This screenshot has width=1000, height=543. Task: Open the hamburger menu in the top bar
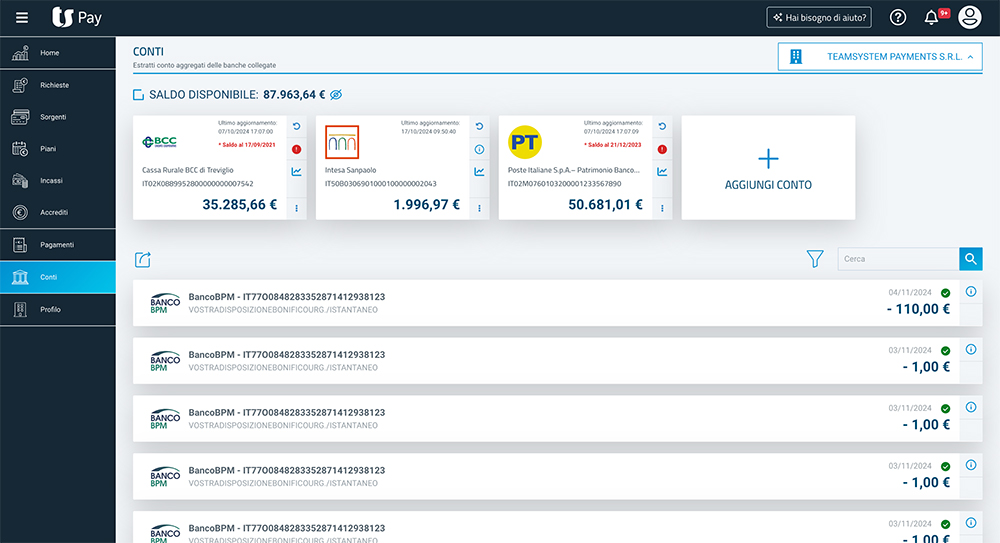pos(22,17)
